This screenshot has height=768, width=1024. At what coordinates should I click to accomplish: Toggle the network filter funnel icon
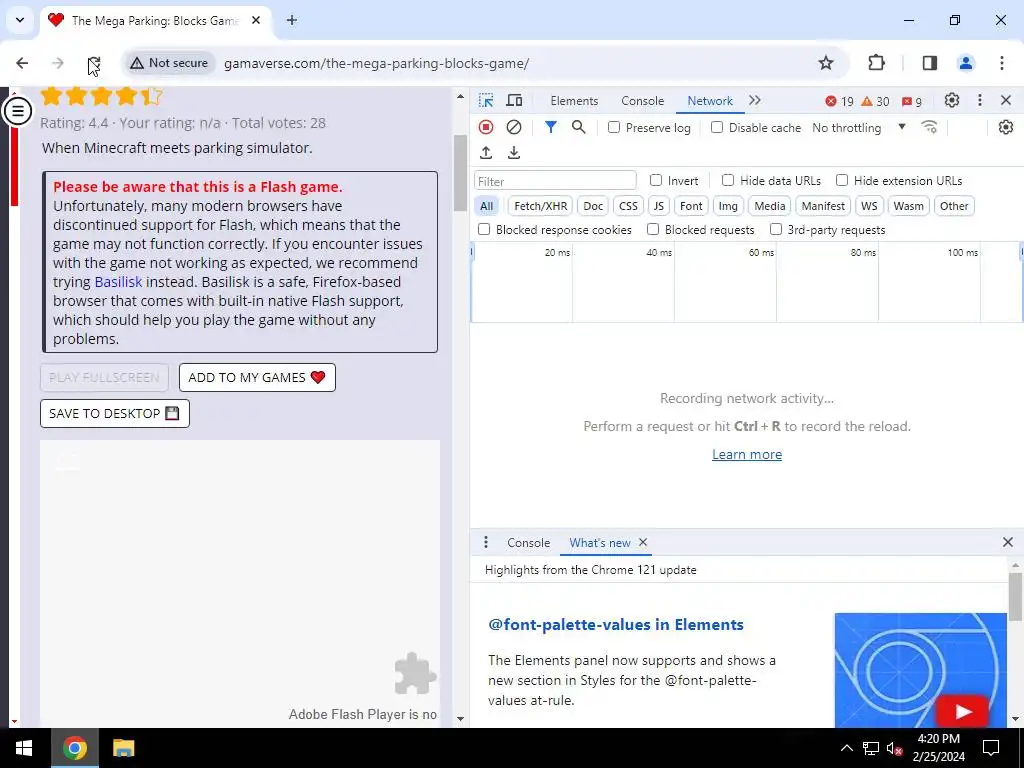coord(551,127)
